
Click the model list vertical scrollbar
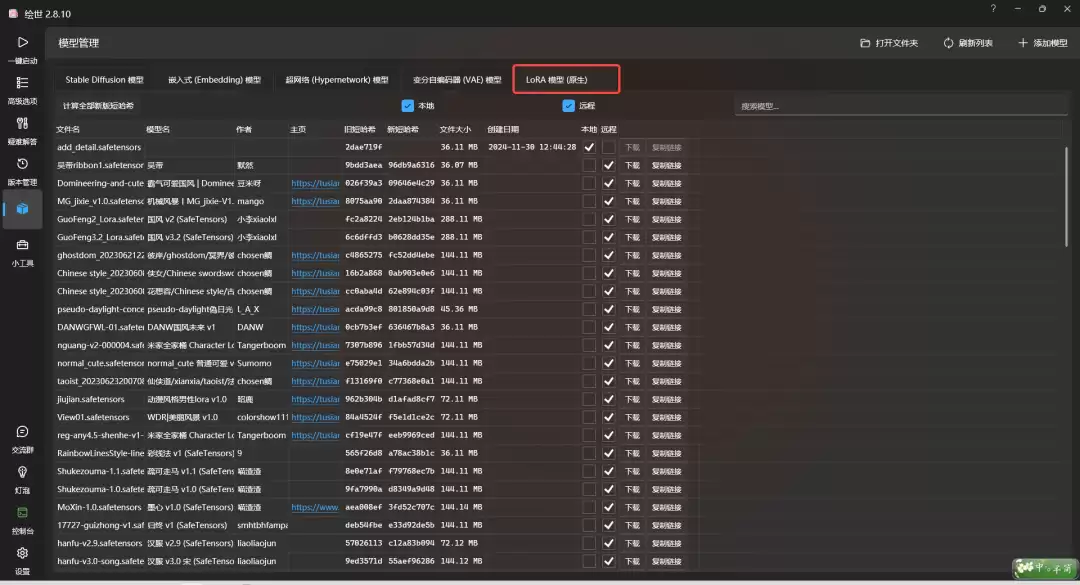click(x=1066, y=200)
